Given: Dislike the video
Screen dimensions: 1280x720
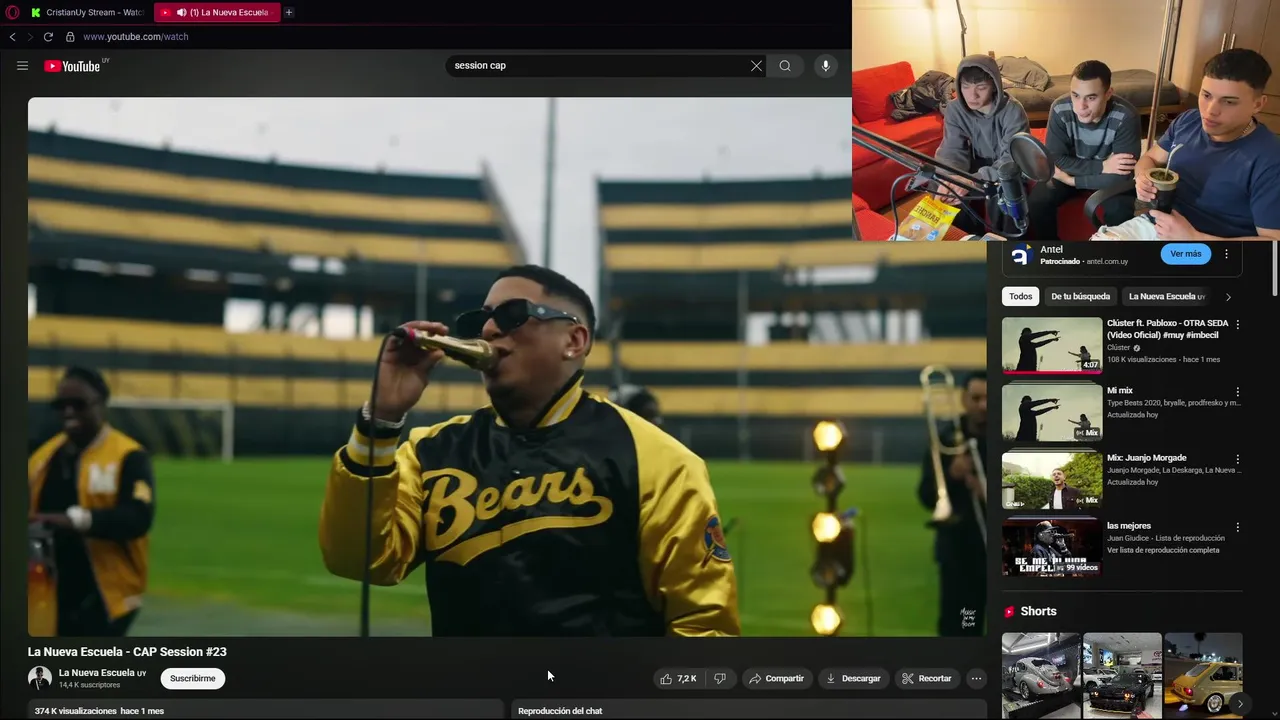Looking at the screenshot, I should (719, 678).
